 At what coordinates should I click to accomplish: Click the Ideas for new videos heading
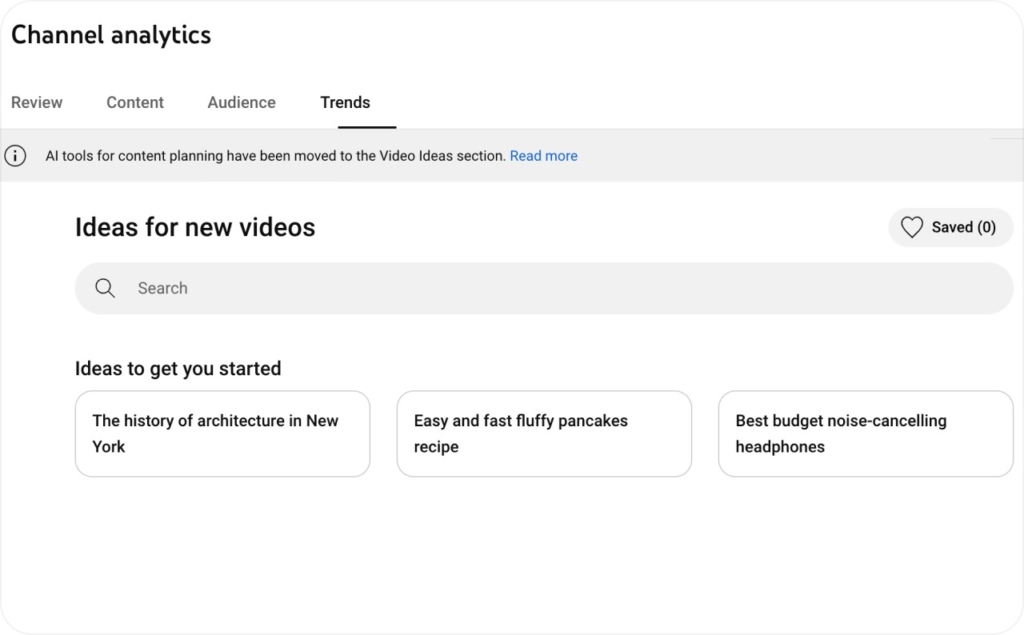click(x=195, y=227)
